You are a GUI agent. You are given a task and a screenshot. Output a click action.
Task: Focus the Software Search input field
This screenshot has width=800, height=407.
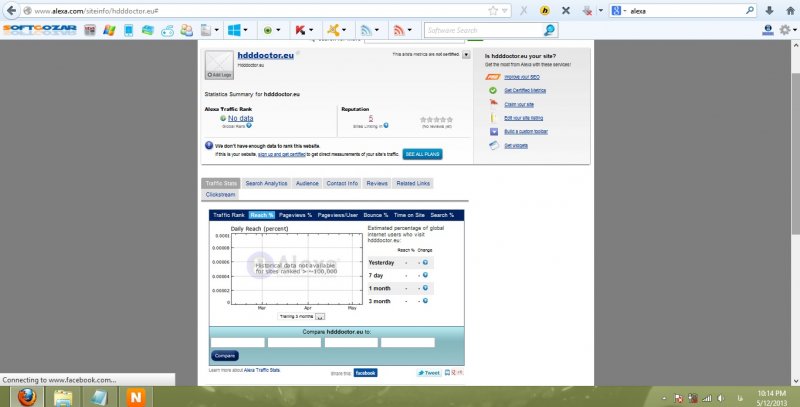483,31
